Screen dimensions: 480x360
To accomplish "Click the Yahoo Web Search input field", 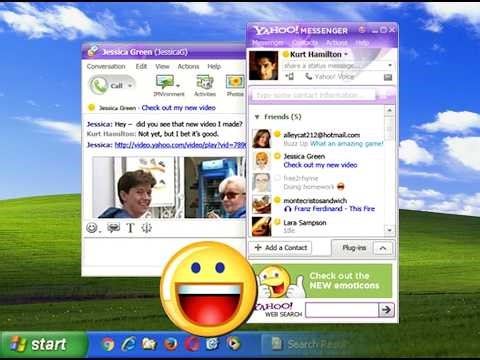I will pyautogui.click(x=342, y=310).
